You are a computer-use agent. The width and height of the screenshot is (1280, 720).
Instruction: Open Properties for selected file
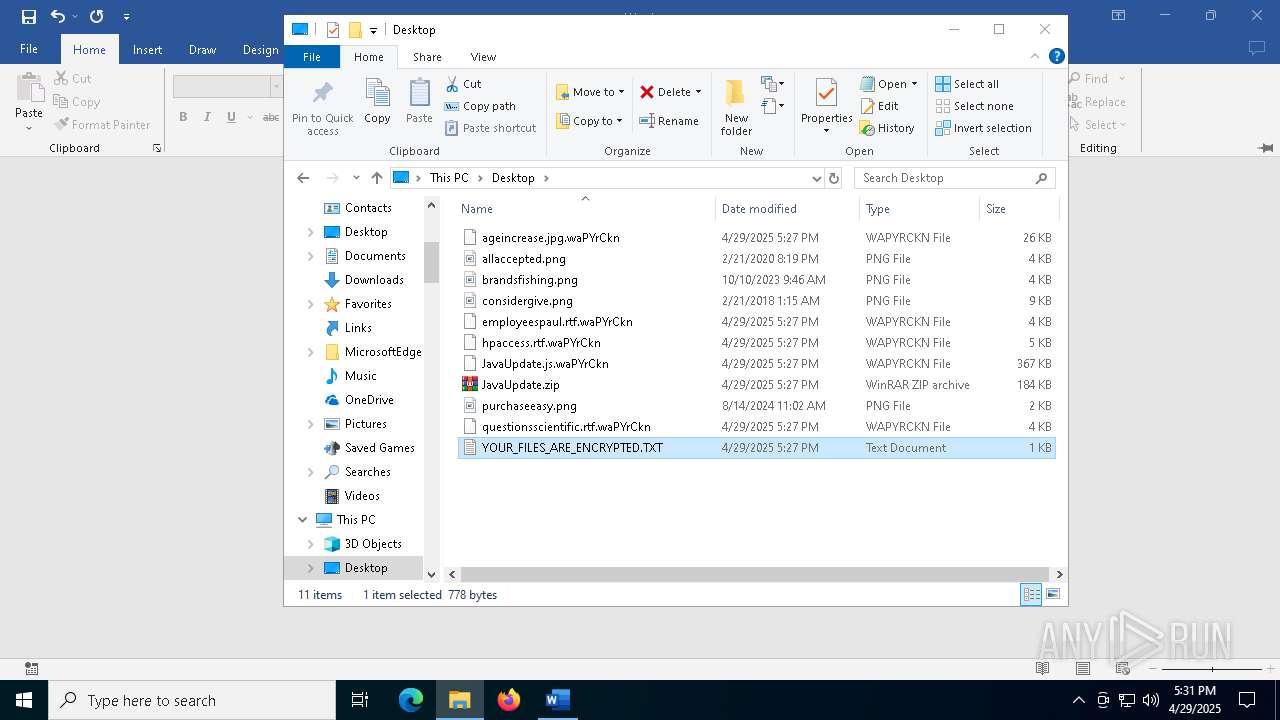pyautogui.click(x=826, y=106)
